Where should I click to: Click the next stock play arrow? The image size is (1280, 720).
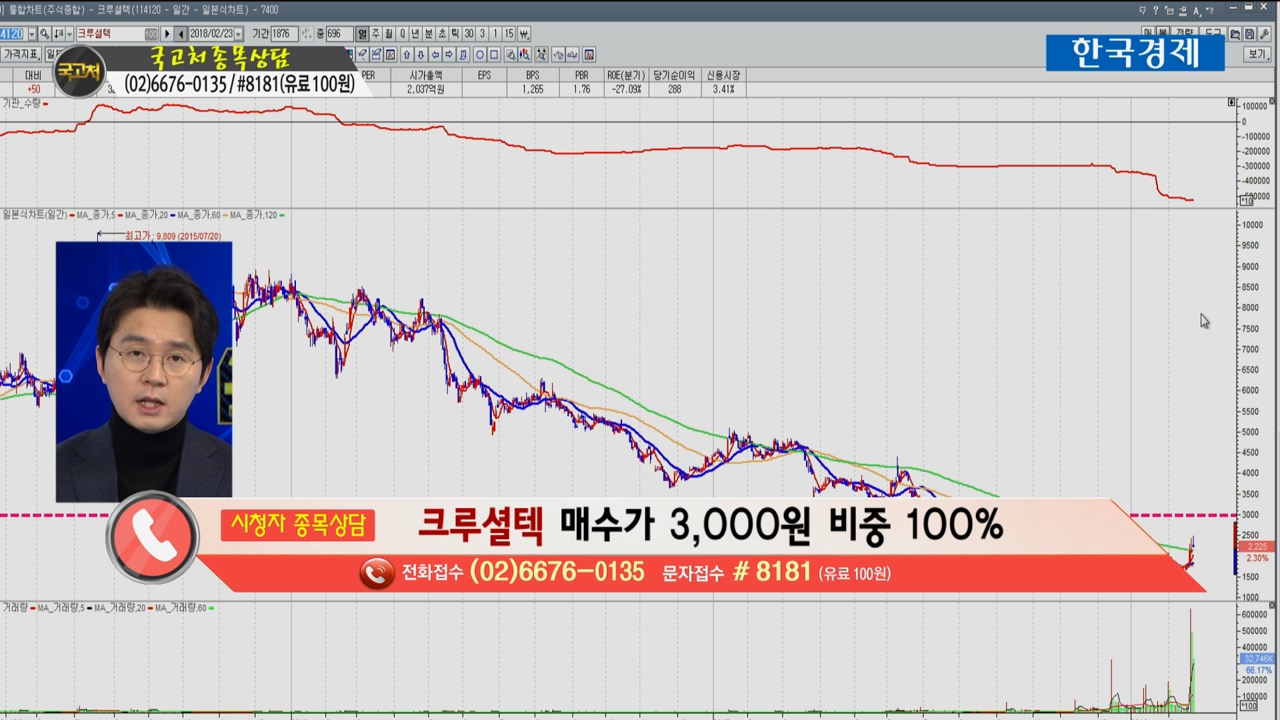(167, 34)
